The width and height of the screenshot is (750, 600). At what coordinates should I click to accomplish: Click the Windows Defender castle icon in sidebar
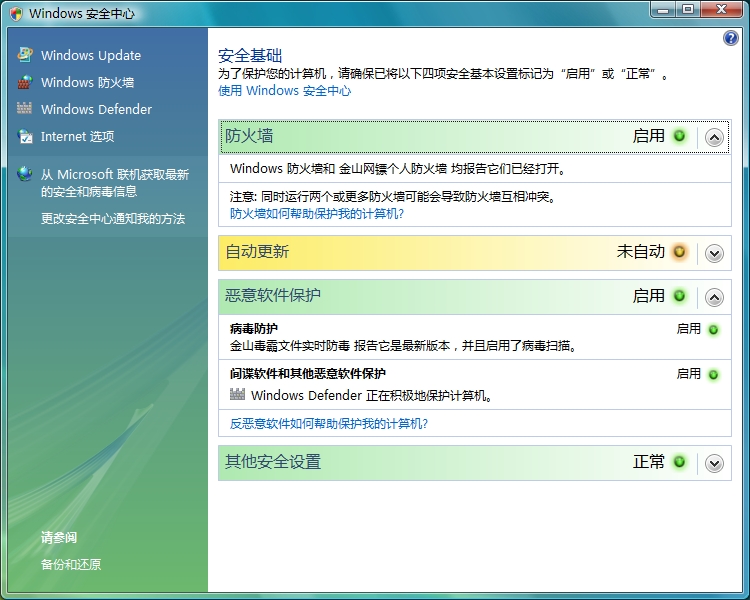[x=24, y=108]
